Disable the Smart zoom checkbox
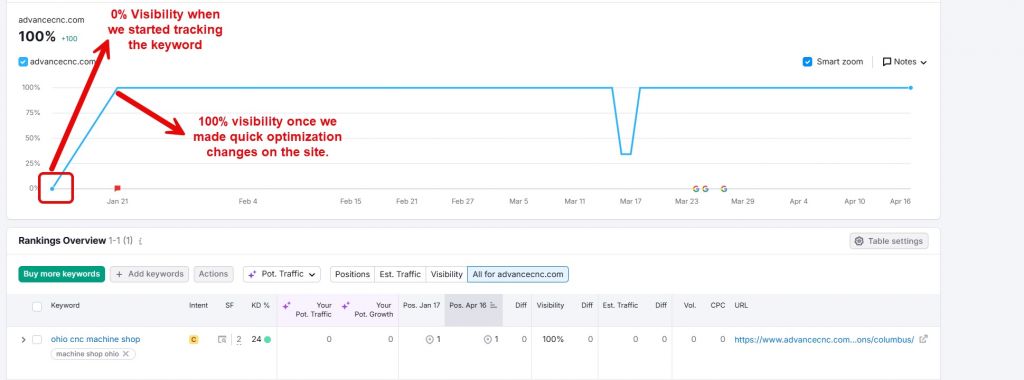 point(808,62)
